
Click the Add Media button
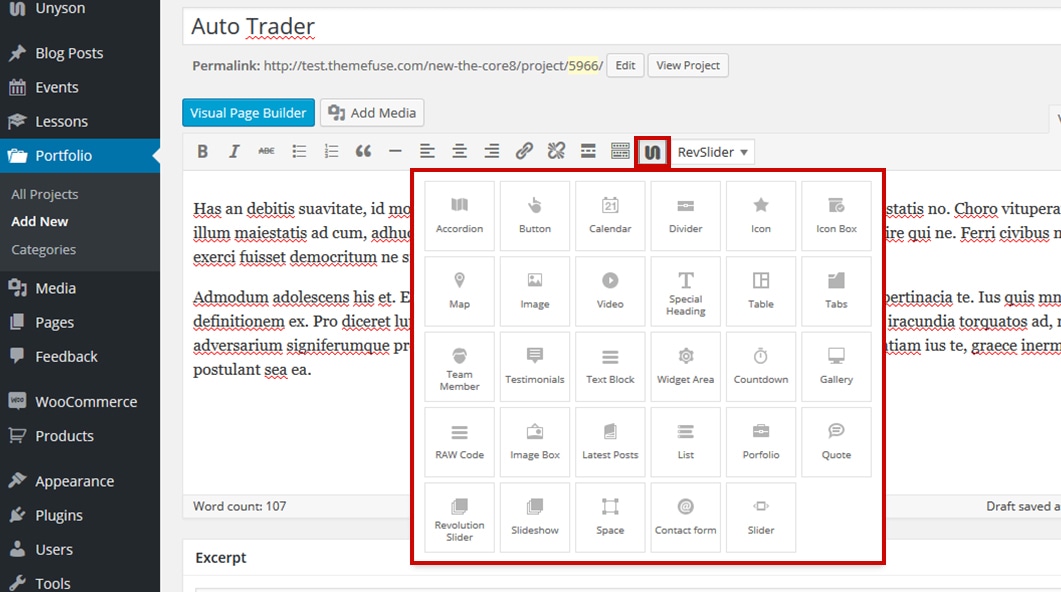click(x=372, y=113)
